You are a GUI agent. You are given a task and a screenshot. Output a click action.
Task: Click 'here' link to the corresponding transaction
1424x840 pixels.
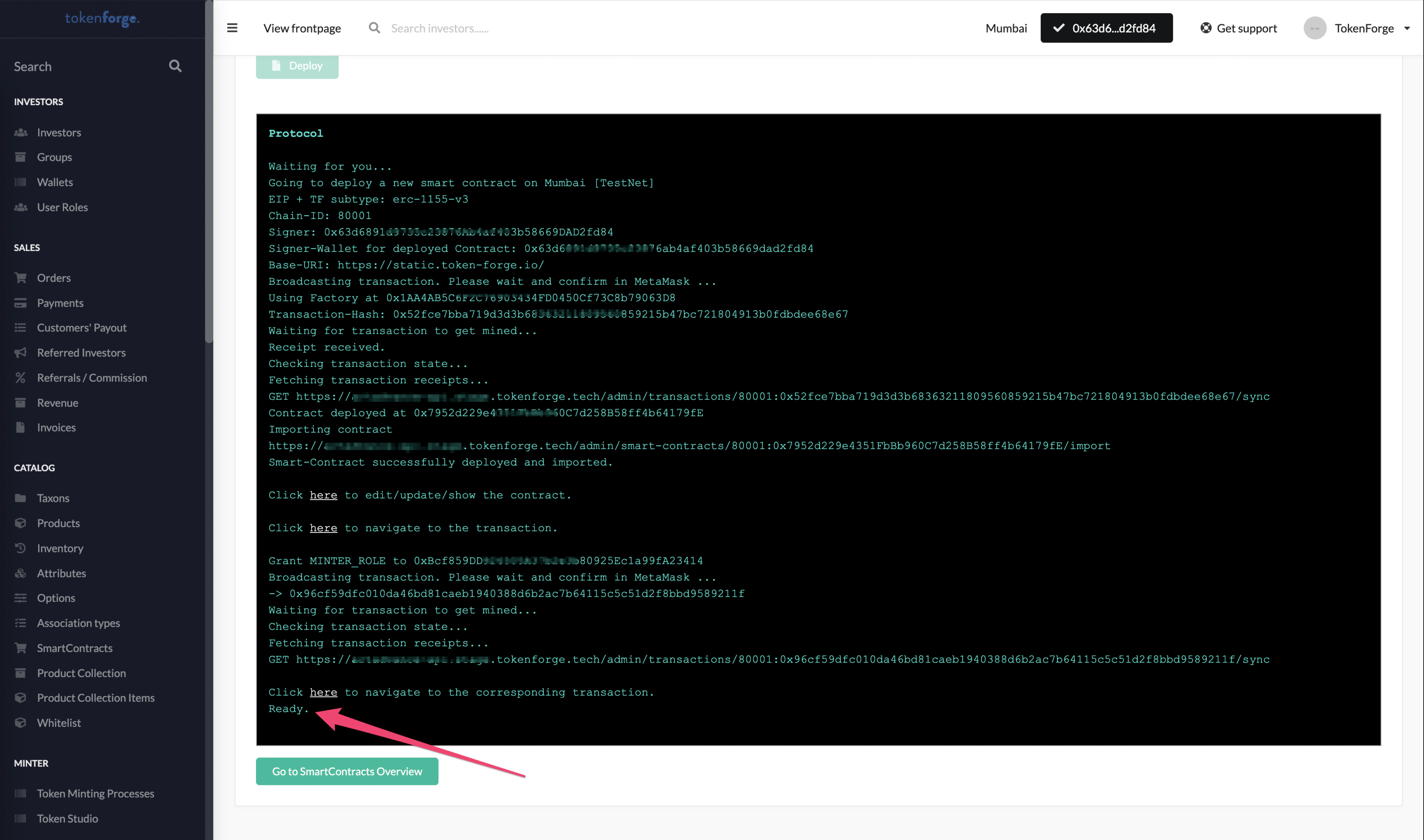pyautogui.click(x=323, y=692)
